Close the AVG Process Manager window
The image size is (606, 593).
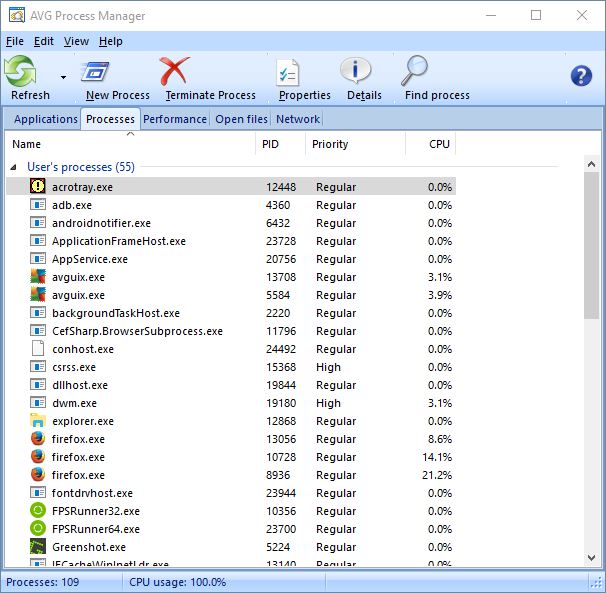tap(582, 15)
